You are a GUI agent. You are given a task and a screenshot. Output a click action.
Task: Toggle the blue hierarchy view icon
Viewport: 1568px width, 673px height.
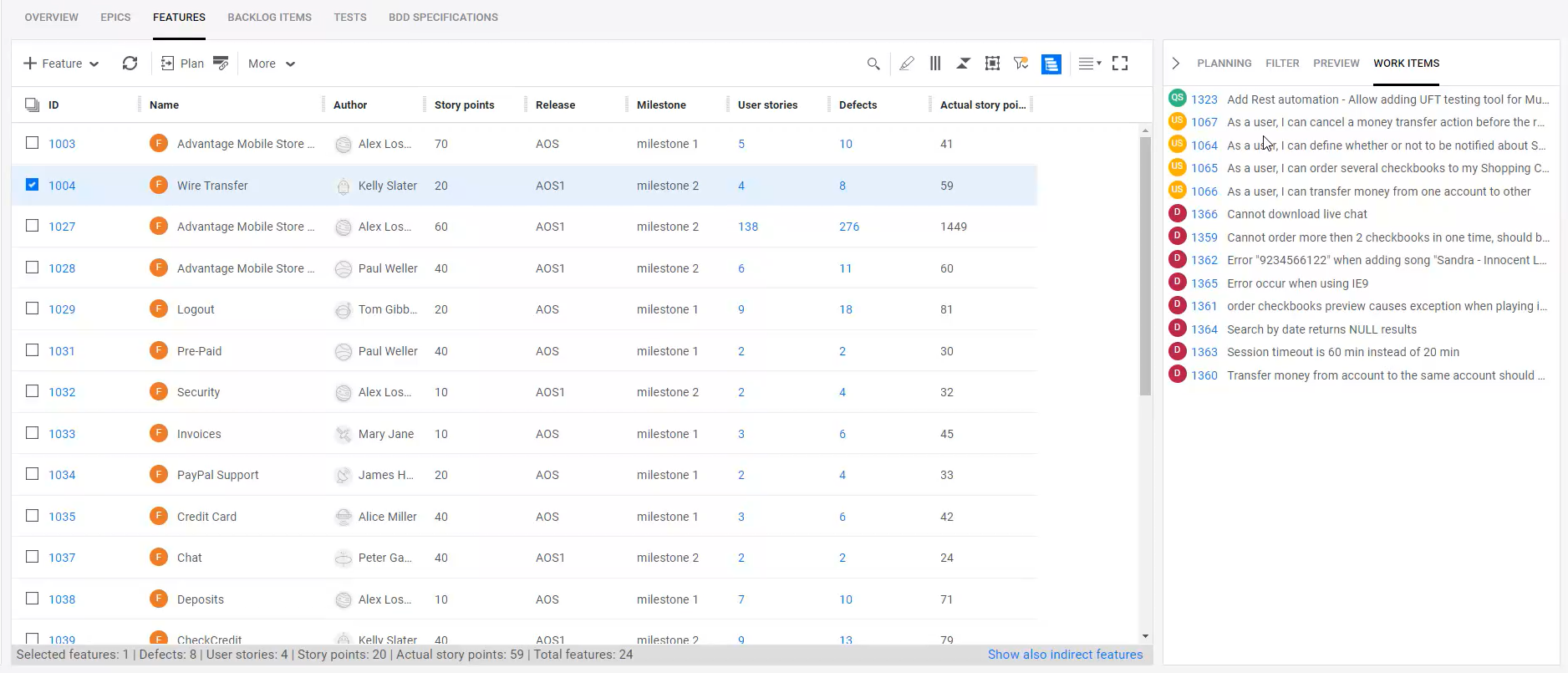(x=1051, y=64)
